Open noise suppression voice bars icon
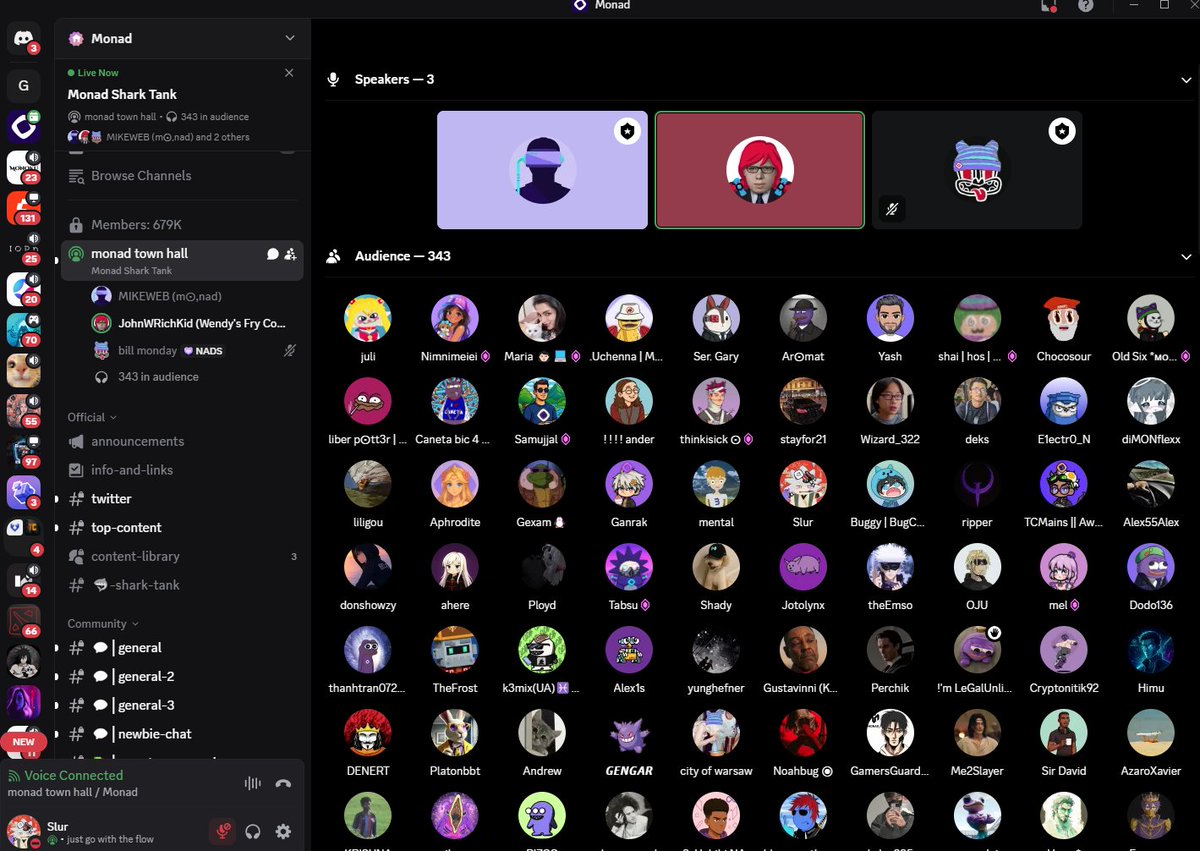Viewport: 1200px width, 851px height. click(x=252, y=783)
